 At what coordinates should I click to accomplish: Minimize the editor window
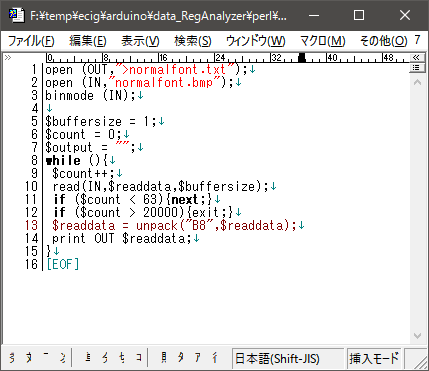314,15
